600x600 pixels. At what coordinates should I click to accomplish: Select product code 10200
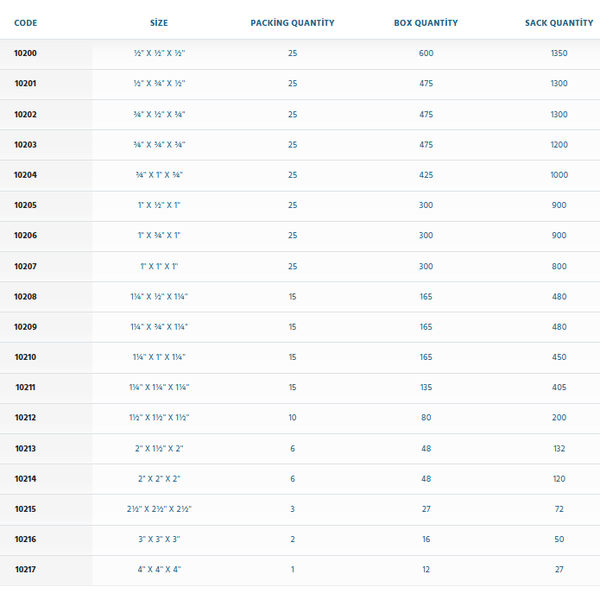point(26,53)
